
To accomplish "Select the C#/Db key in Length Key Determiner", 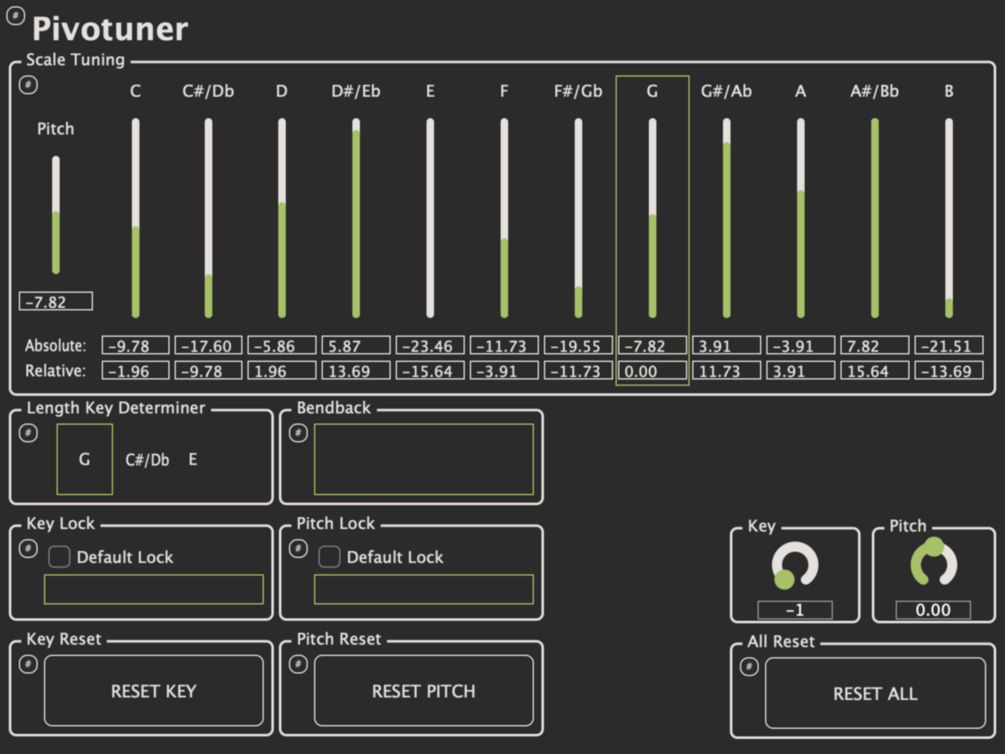I will [x=147, y=460].
